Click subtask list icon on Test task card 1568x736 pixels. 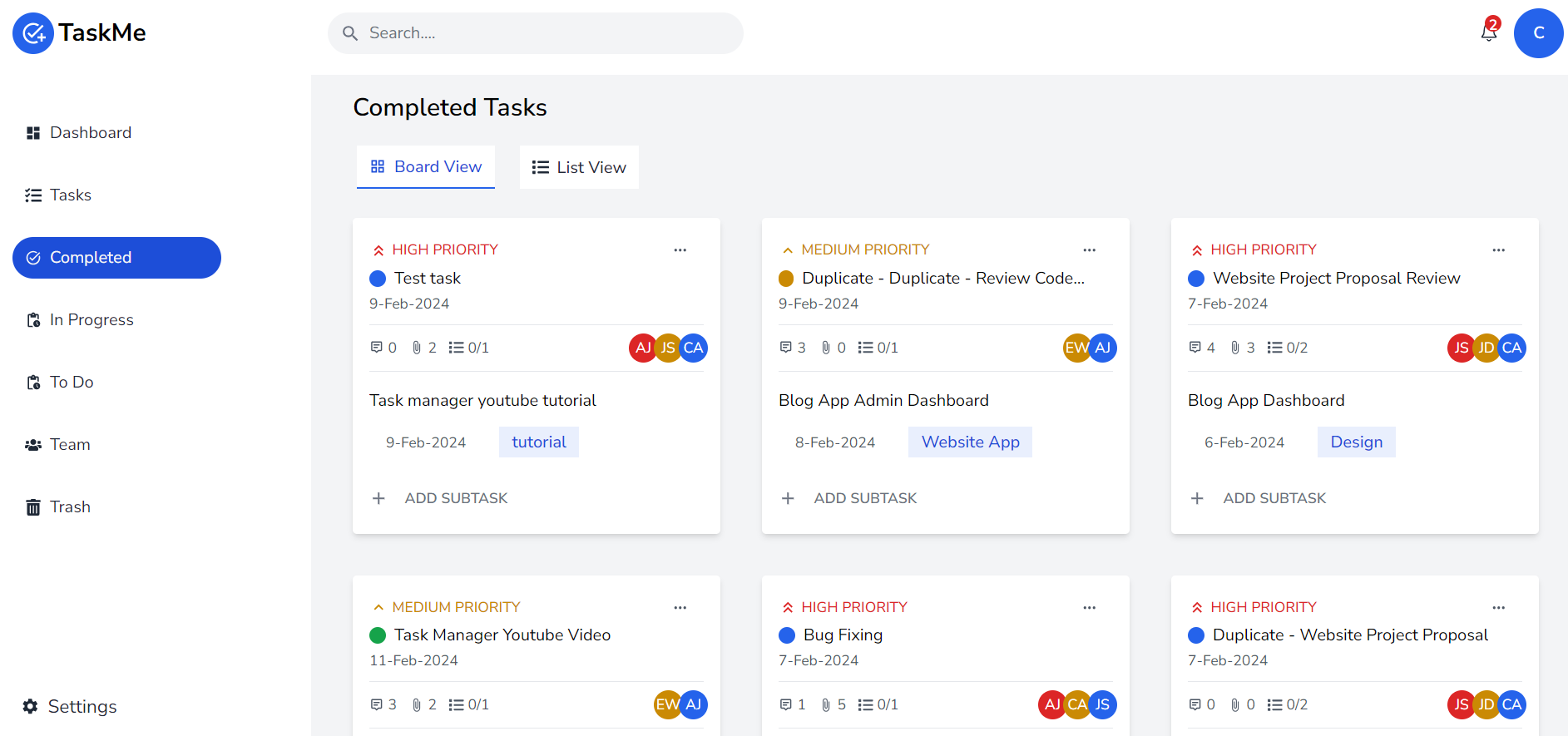[x=456, y=348]
